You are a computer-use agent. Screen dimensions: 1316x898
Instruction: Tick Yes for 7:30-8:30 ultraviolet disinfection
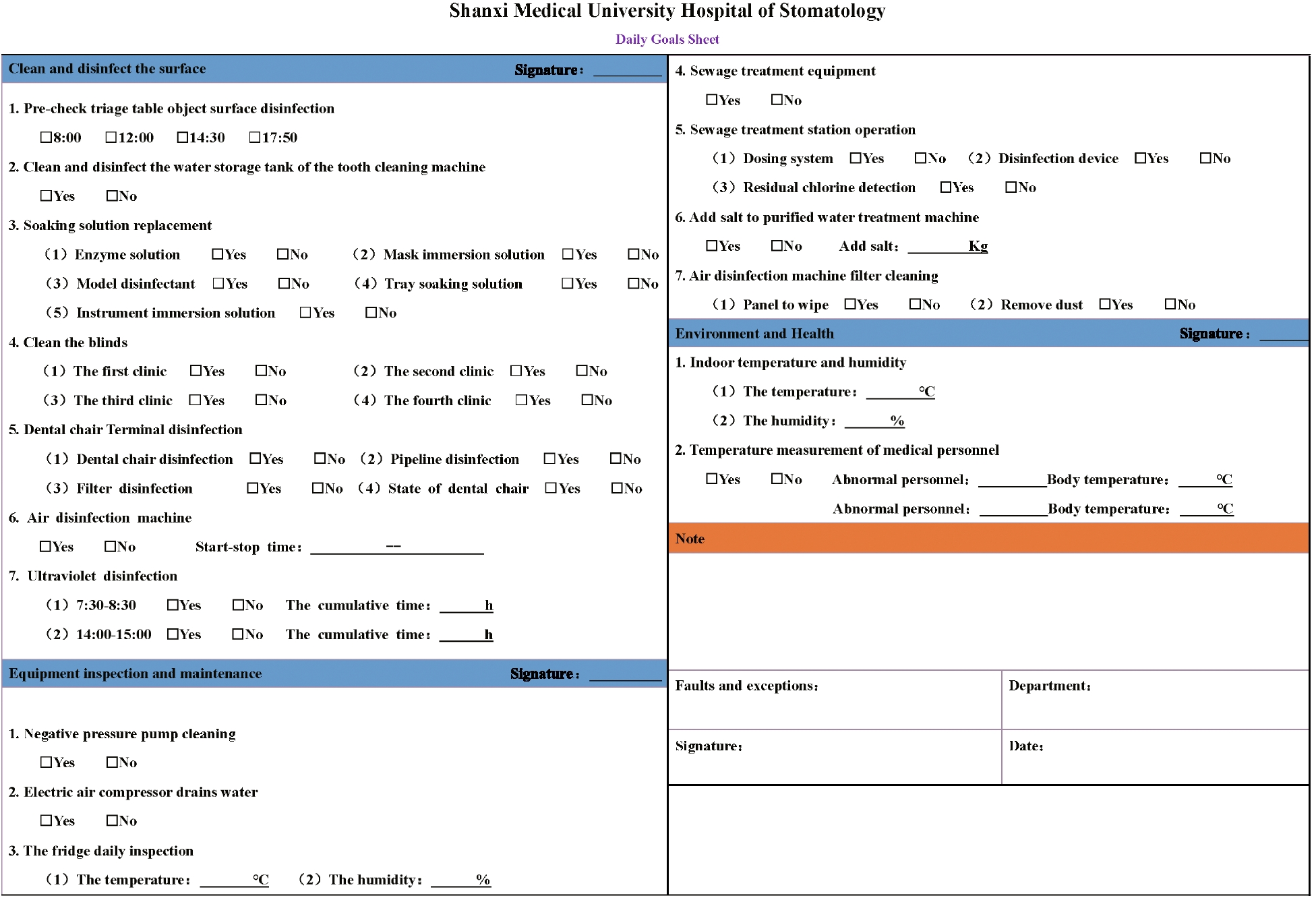173,605
